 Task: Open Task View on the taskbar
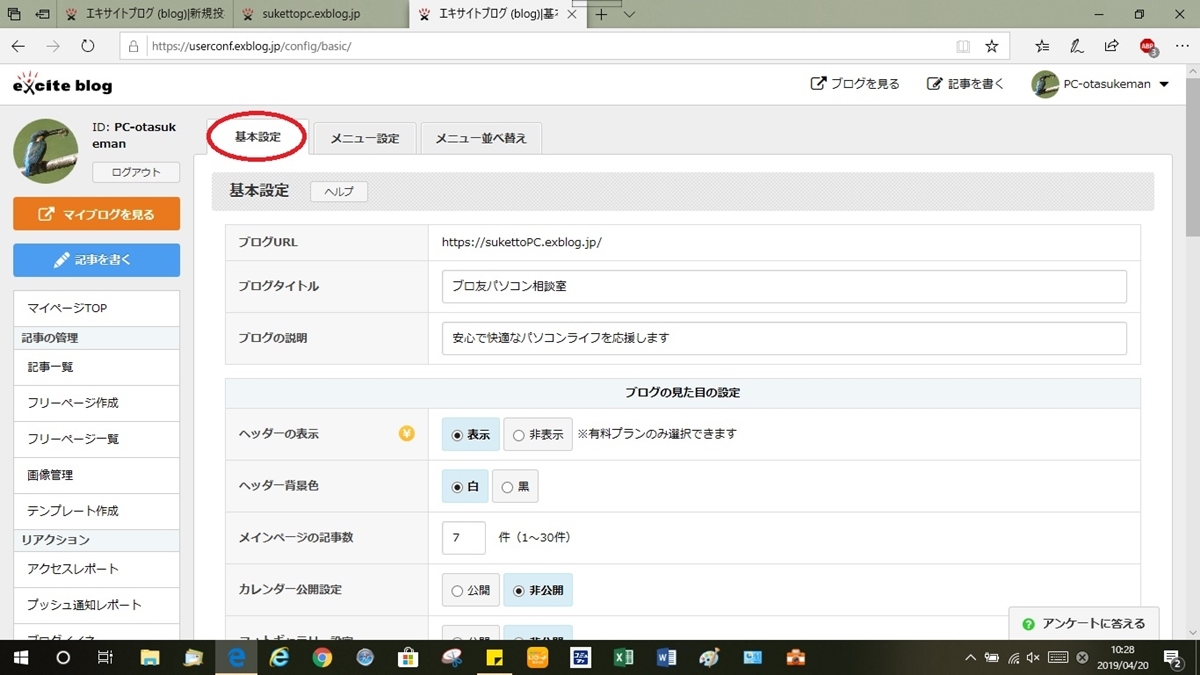(x=105, y=658)
